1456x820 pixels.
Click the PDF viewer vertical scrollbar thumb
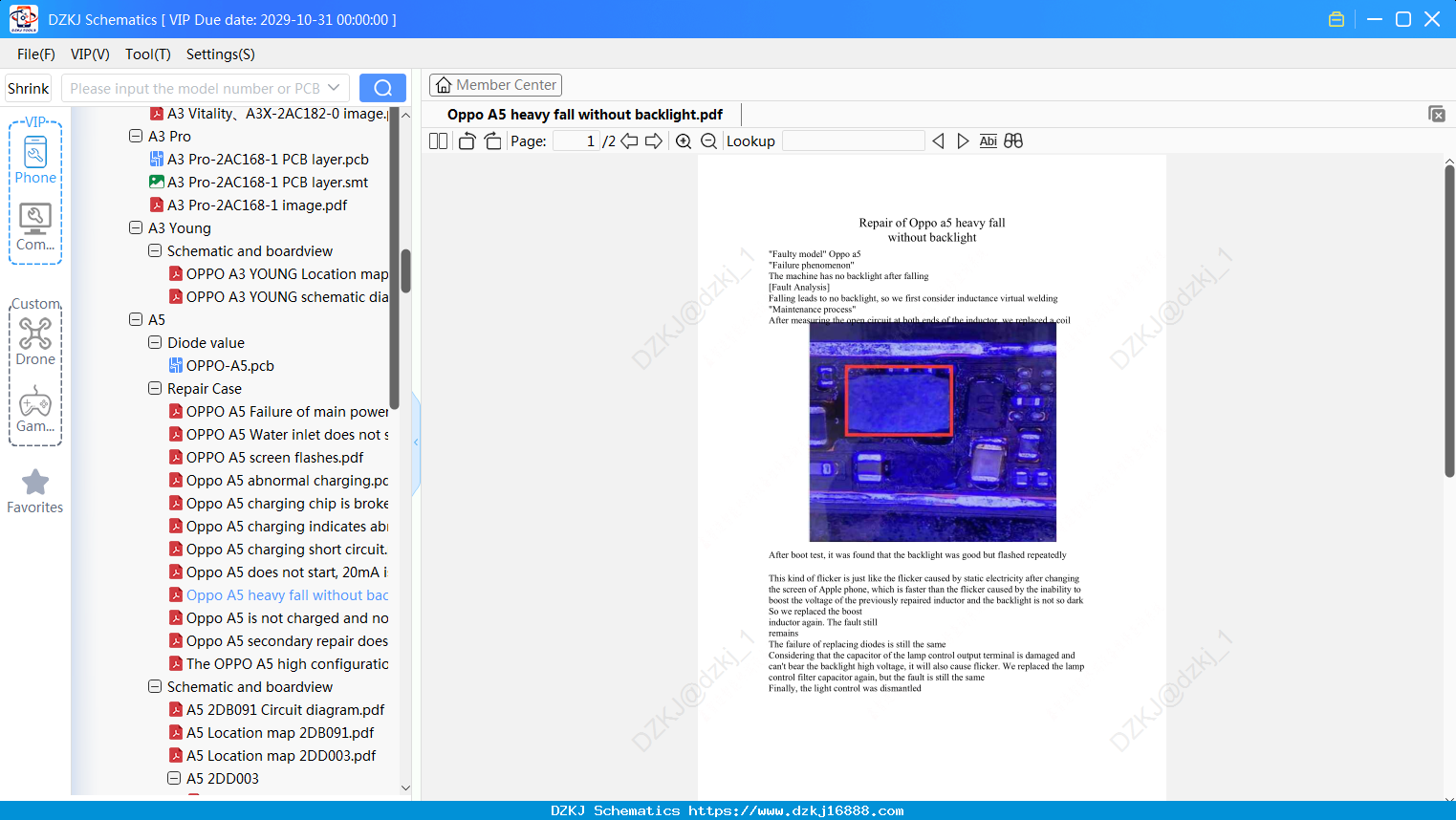[x=1449, y=321]
